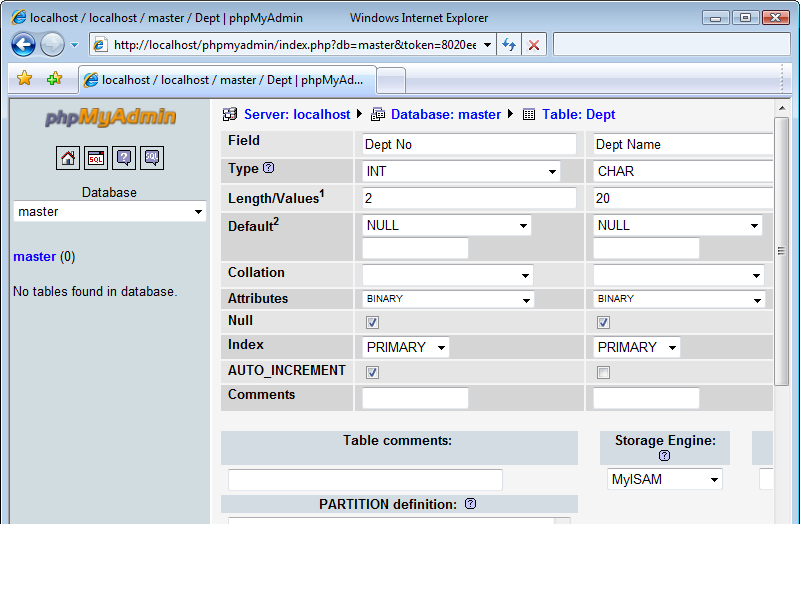Click the browser Refresh icon
This screenshot has width=800, height=596.
pyautogui.click(x=509, y=45)
